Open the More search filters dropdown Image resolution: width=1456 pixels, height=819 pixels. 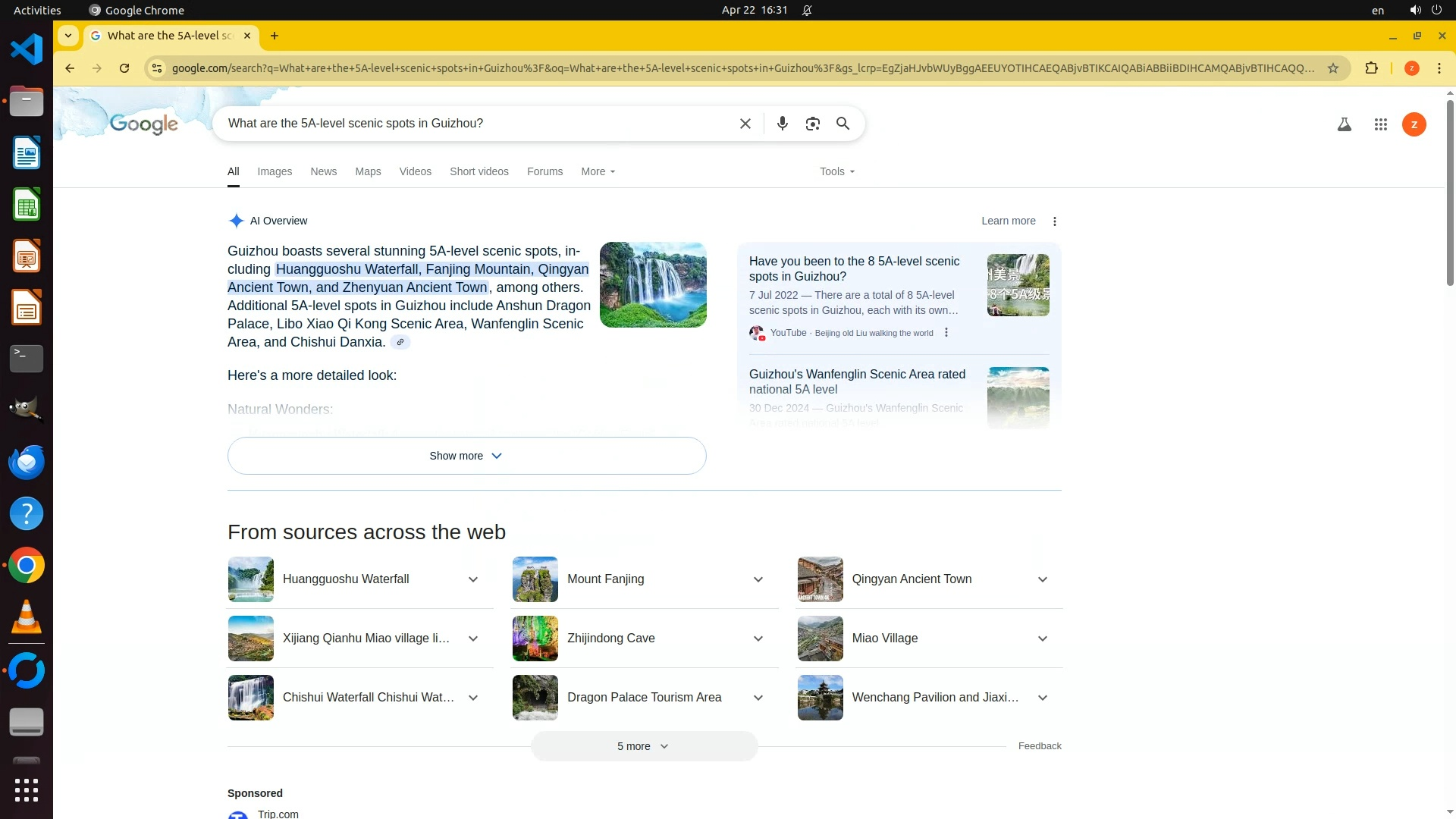[598, 172]
